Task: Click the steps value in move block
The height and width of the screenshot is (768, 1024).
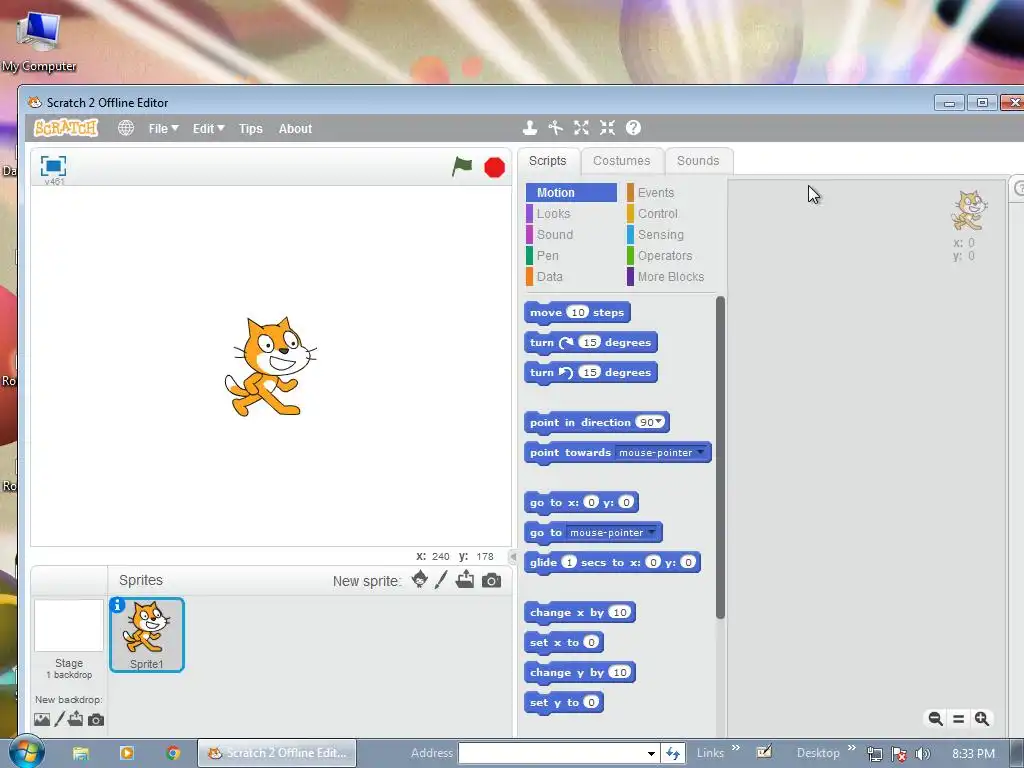Action: 578,312
